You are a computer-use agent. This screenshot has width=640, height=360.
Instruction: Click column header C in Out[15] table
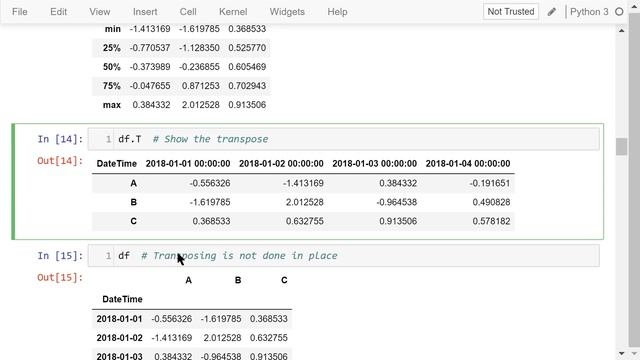284,280
